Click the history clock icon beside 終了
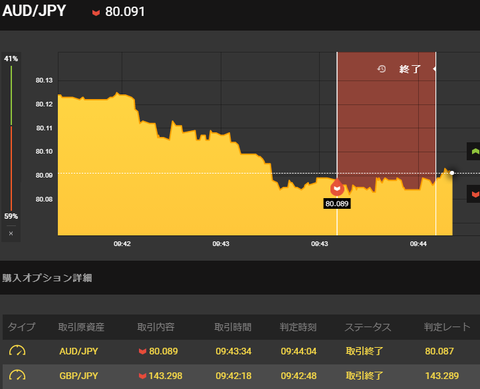Screen dimensions: 480x389 (382, 69)
